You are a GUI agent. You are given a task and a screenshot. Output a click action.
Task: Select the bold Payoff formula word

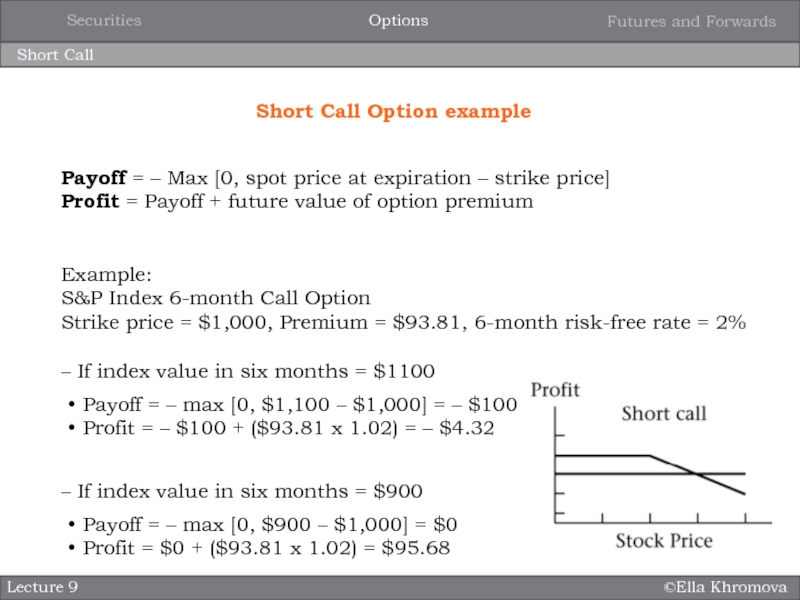click(x=93, y=178)
